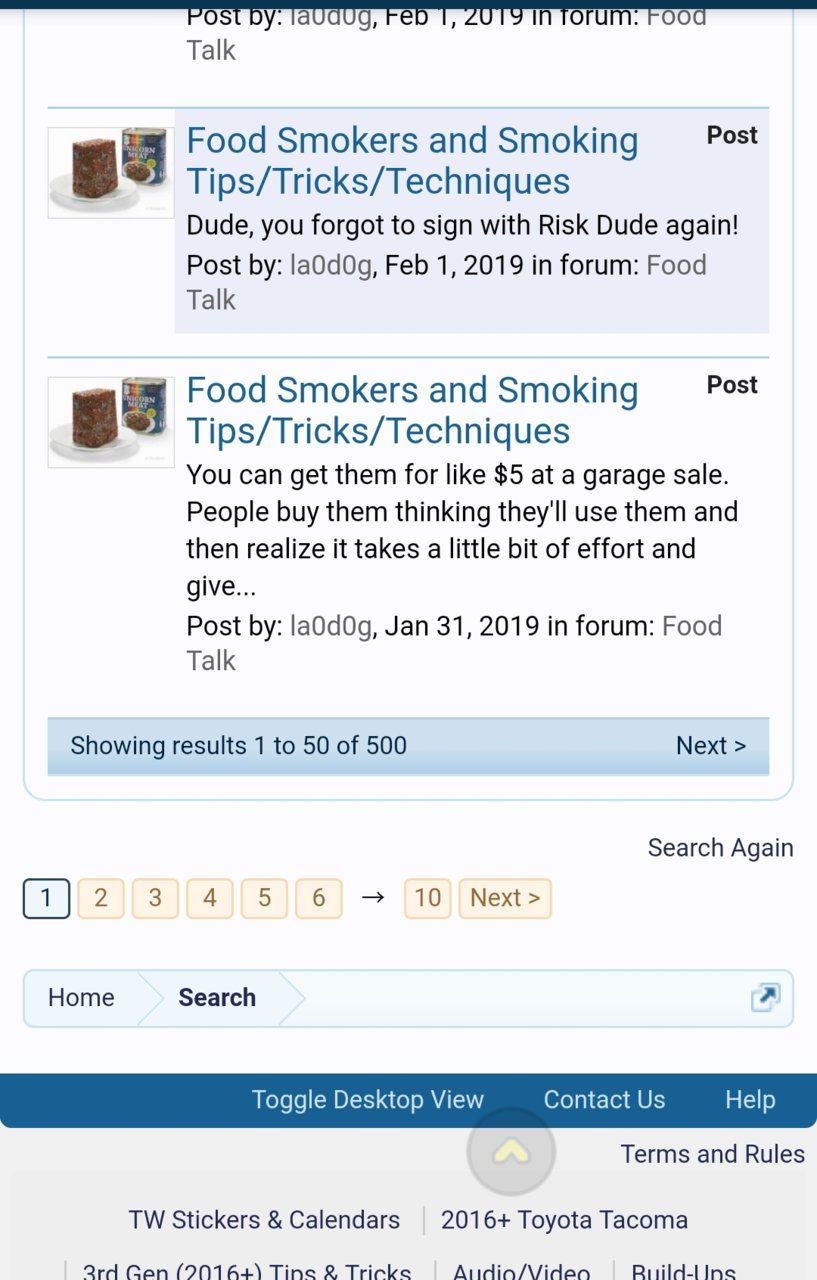Open the Help footer link
This screenshot has width=817, height=1280.
(x=750, y=1100)
